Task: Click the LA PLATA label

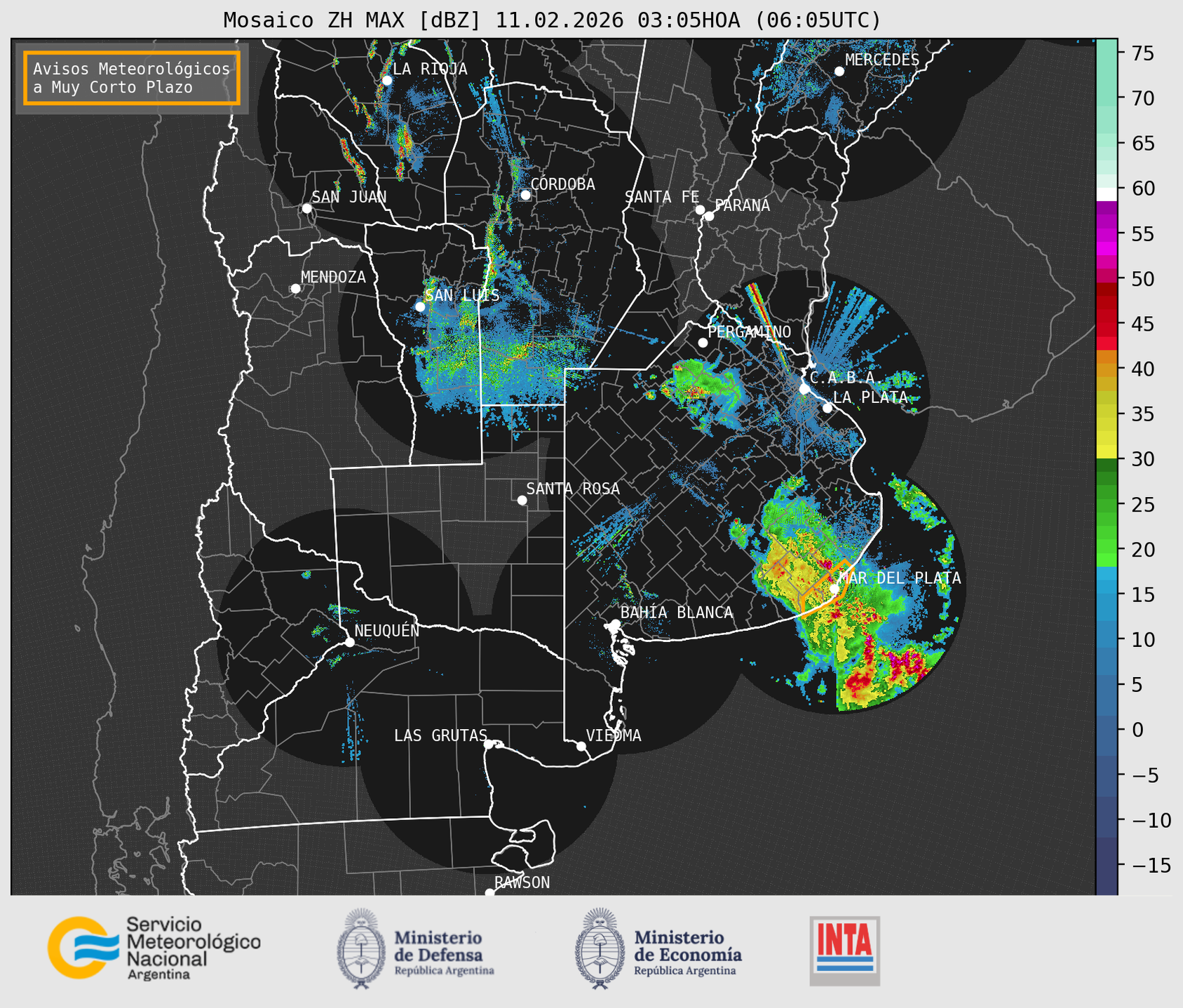Action: click(870, 397)
